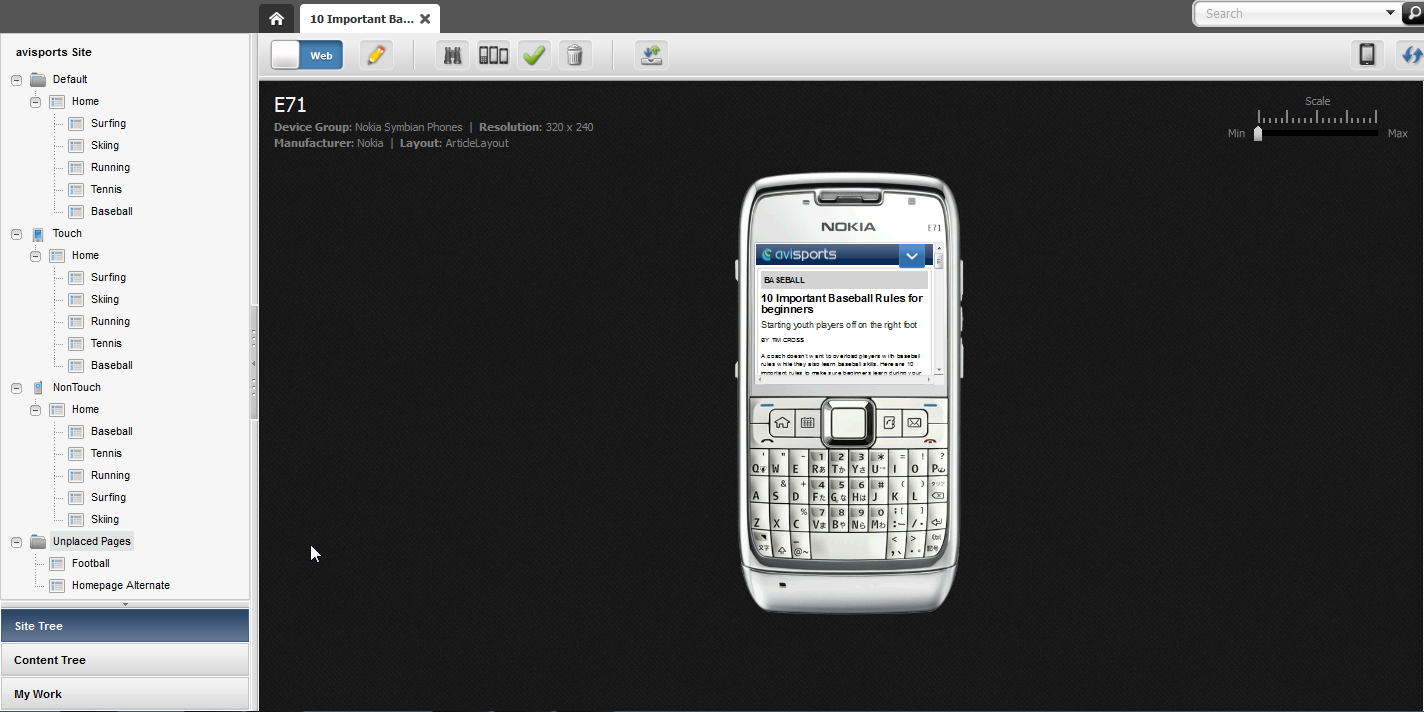Click the Search magnifier icon
The image size is (1424, 712).
[1414, 13]
